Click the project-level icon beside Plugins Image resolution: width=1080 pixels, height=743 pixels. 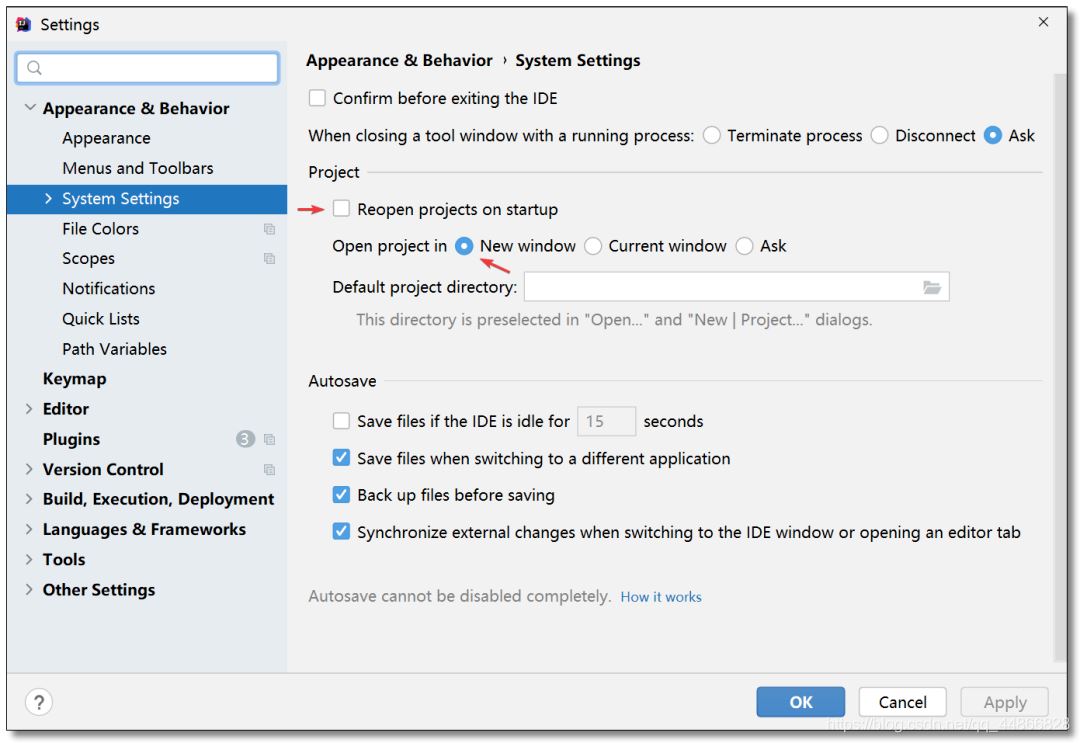coord(269,439)
